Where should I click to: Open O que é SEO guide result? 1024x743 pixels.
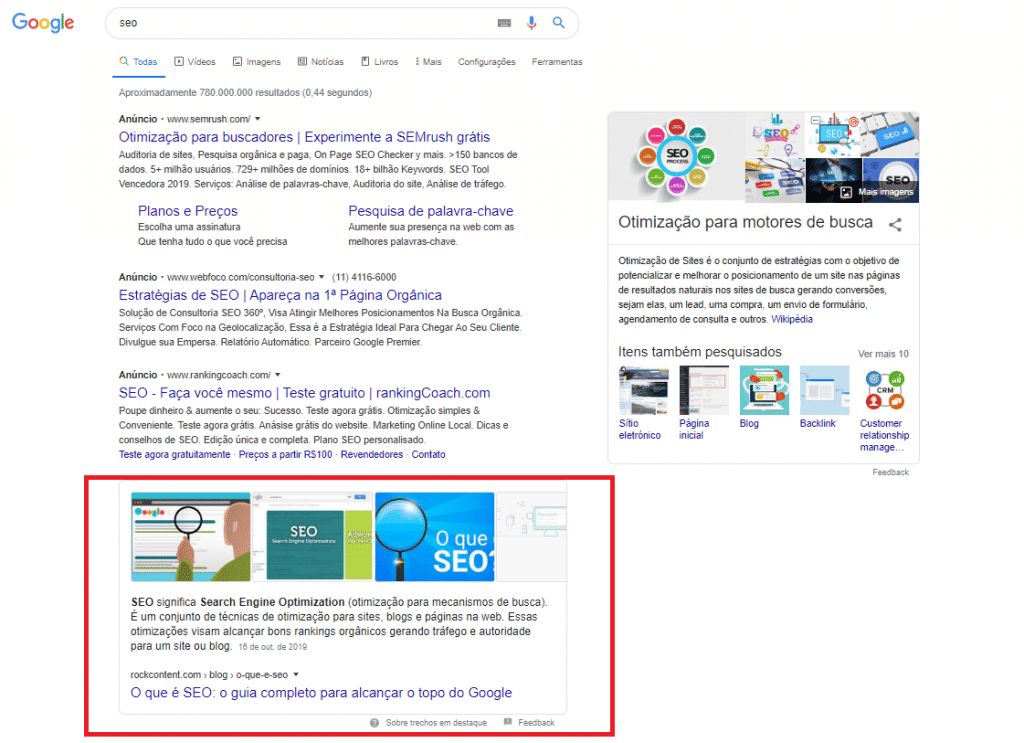pos(321,693)
